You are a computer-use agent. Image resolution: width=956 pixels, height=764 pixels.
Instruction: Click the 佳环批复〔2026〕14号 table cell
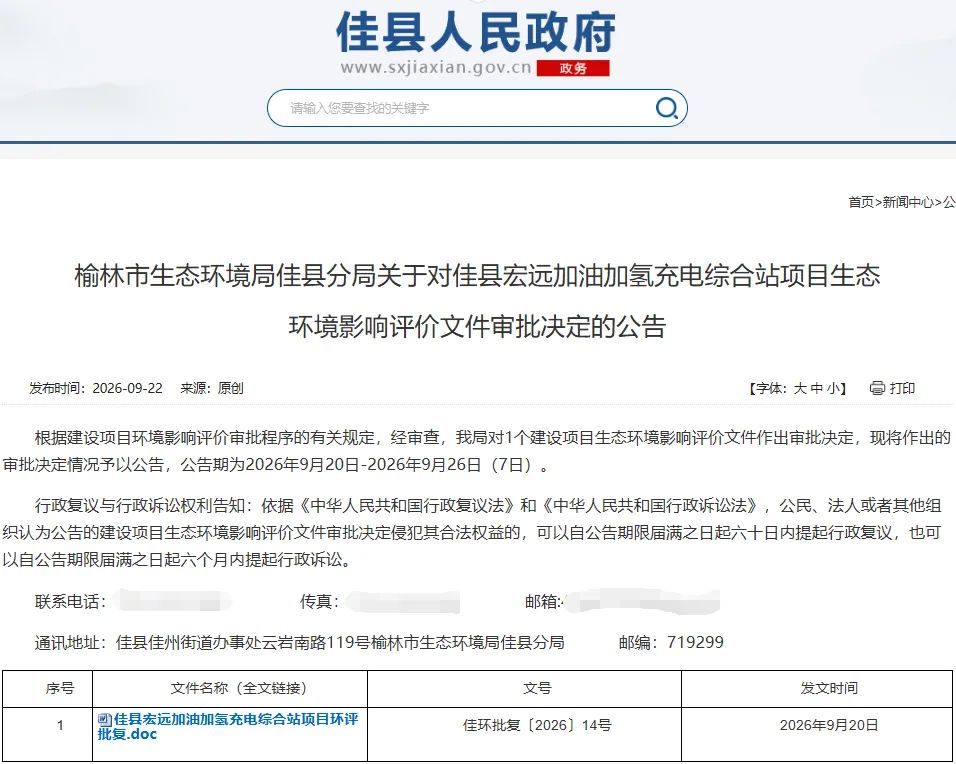537,725
